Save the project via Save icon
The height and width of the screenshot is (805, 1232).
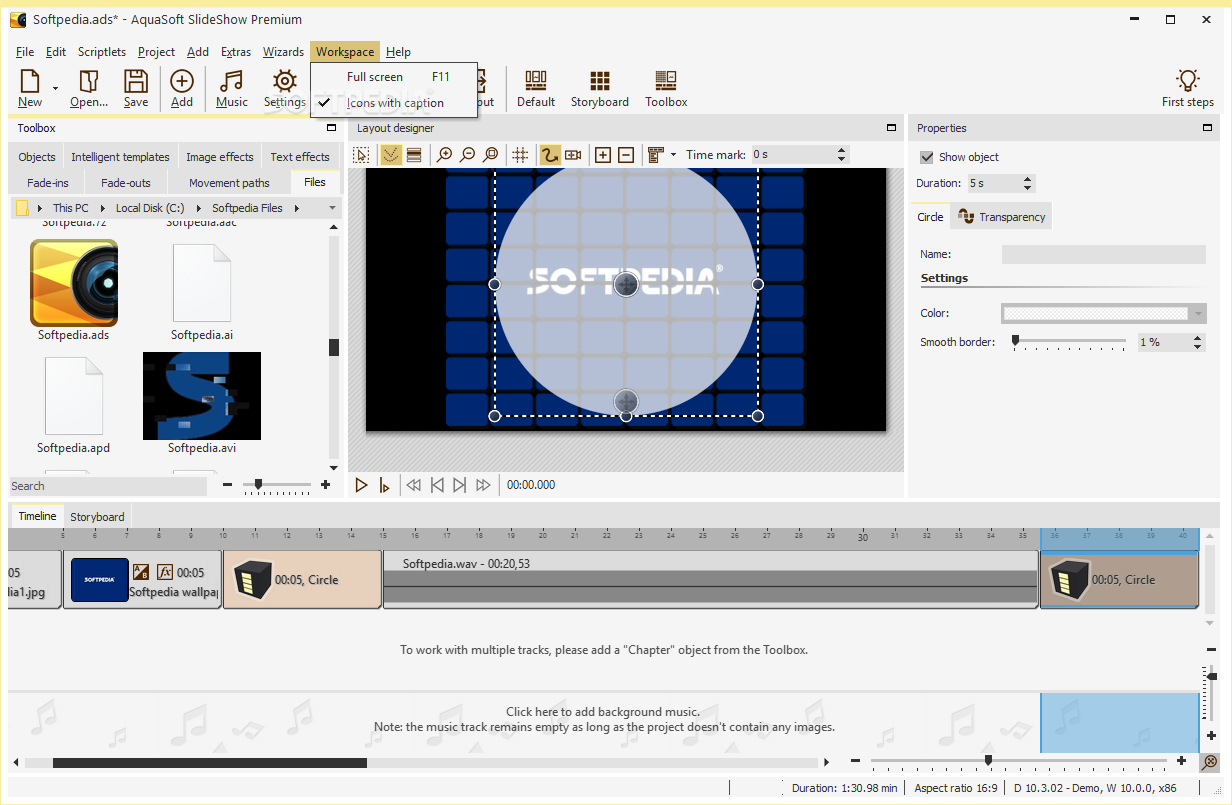tap(136, 88)
